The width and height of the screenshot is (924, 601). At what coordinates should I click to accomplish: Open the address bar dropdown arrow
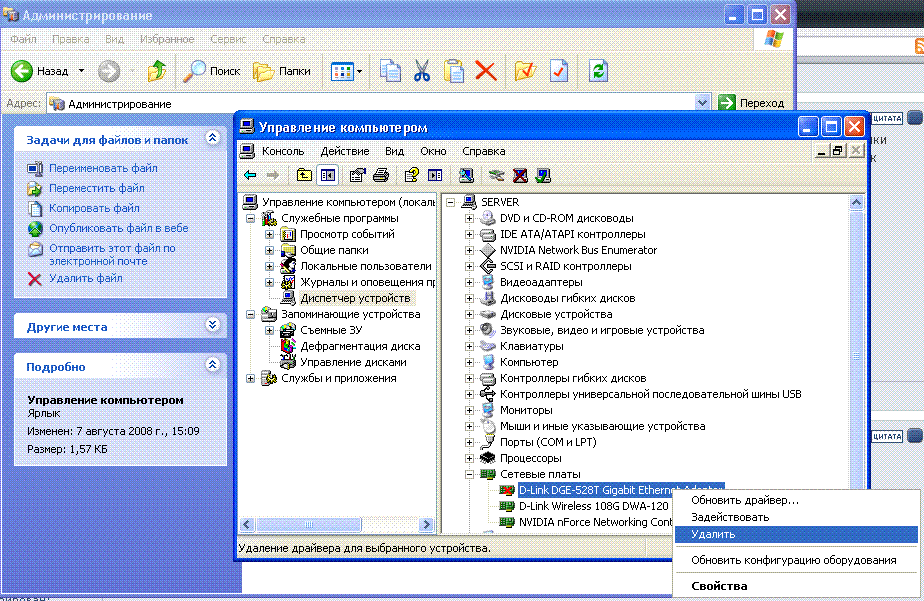point(701,103)
